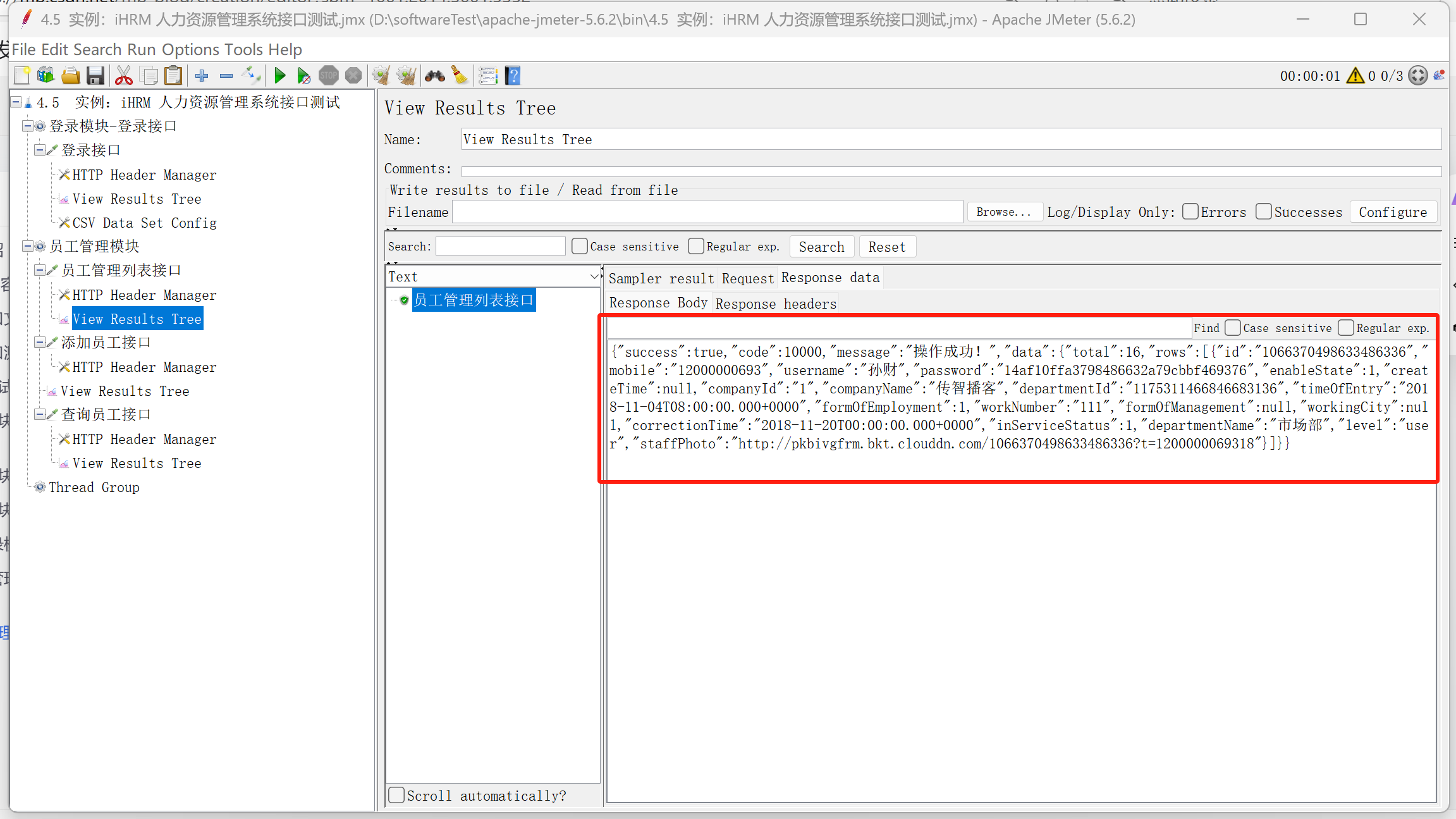
Task: Click the yellow warning triangle log indicator
Action: [x=1355, y=76]
